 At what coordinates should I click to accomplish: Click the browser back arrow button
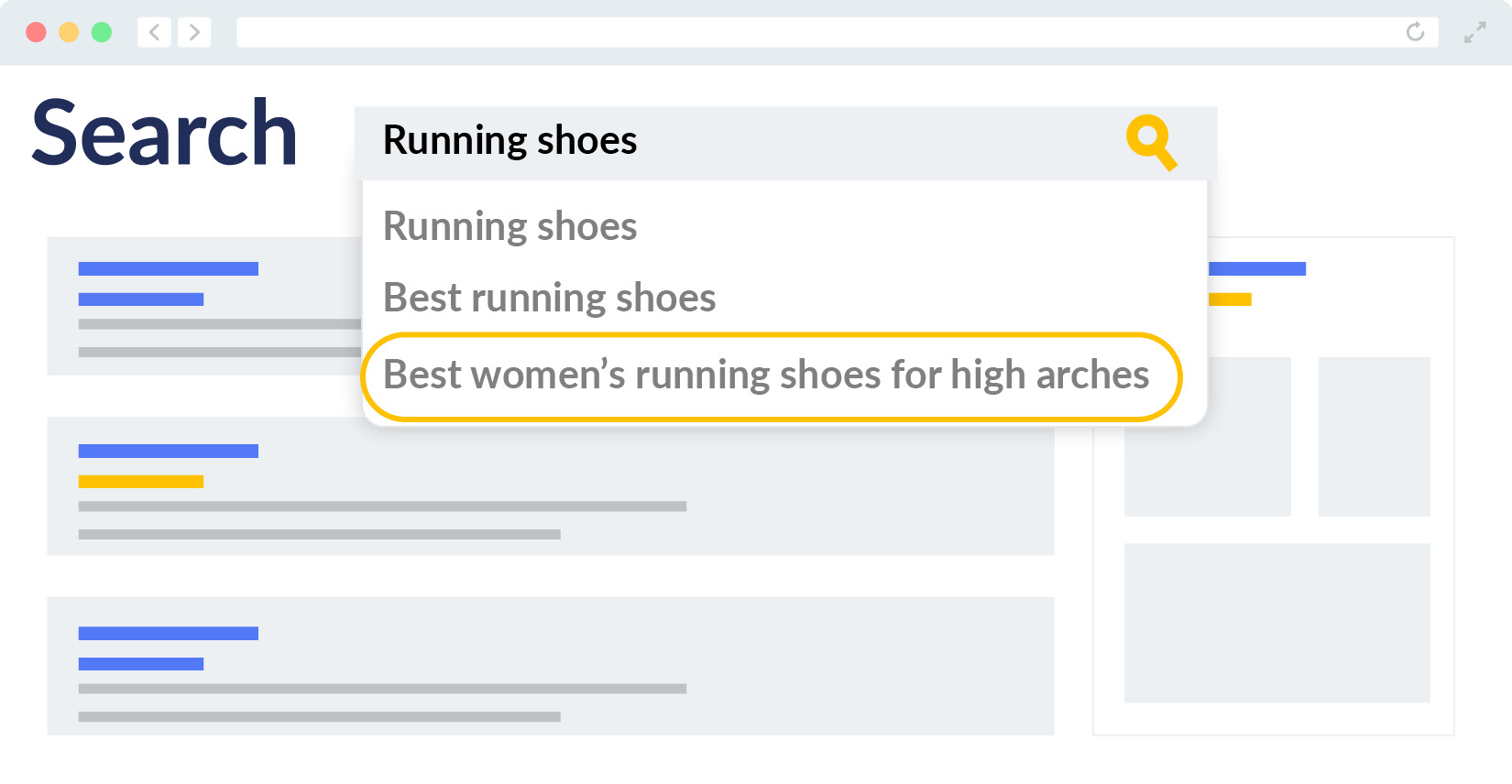pos(155,32)
